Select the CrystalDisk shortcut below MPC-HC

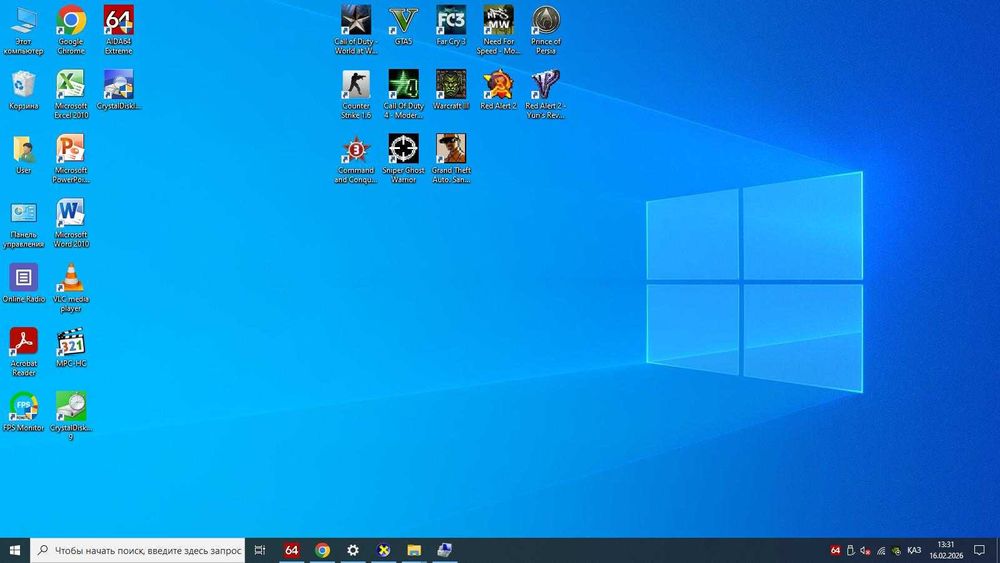[x=71, y=416]
